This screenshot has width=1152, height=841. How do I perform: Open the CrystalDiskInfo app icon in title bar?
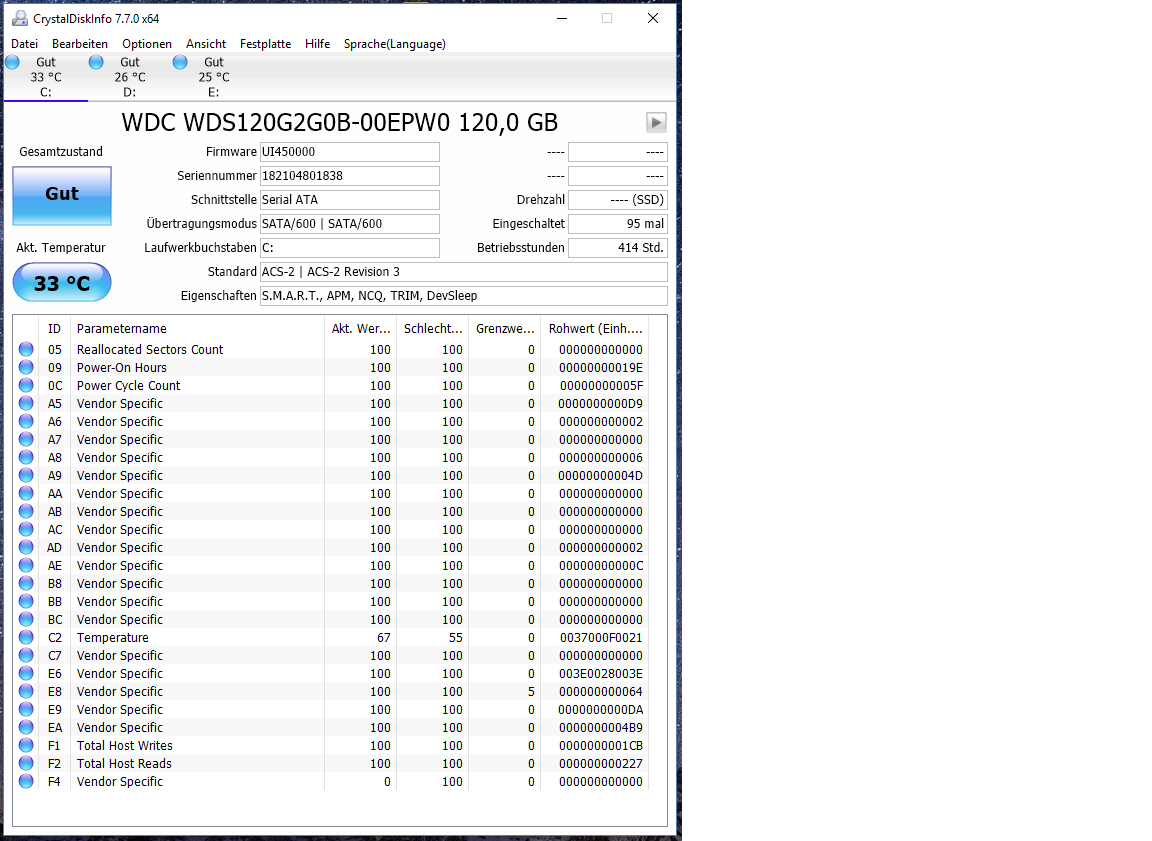click(x=20, y=18)
